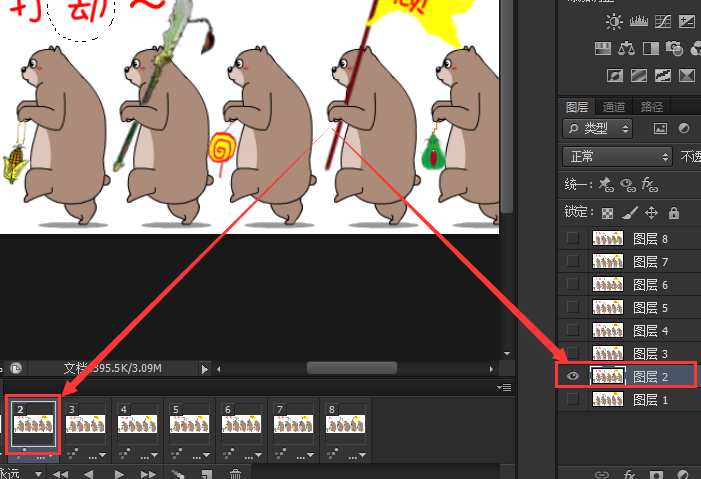Delete the selected frame with trash icon
This screenshot has height=479, width=701.
(235, 474)
